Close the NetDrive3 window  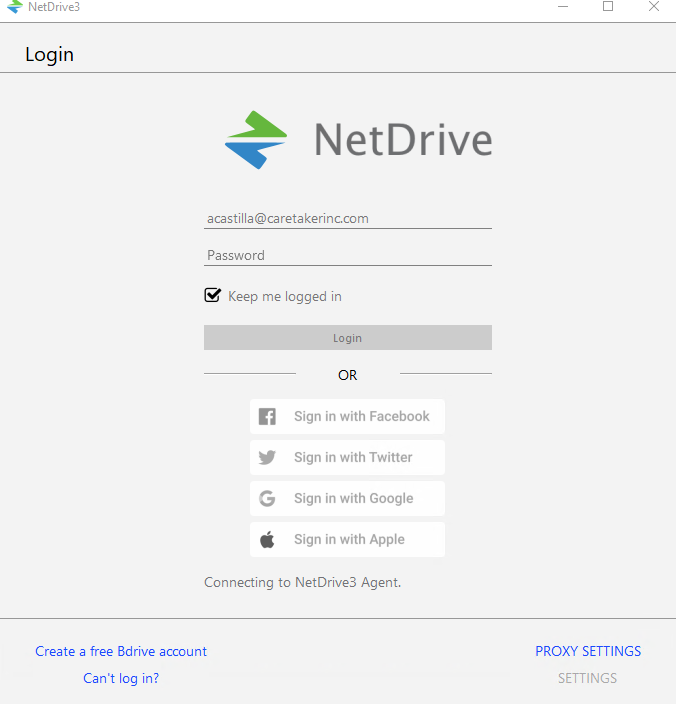654,7
